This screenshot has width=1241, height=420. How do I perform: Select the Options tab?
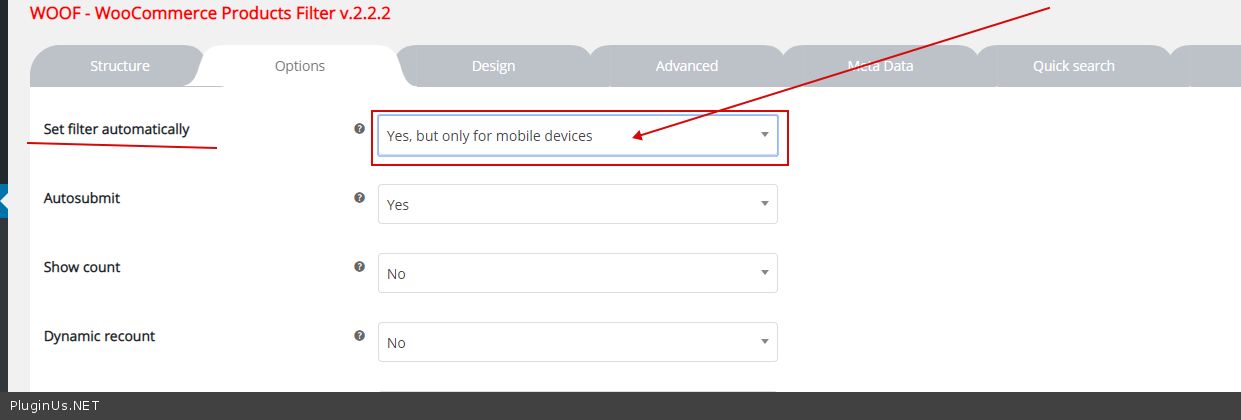(300, 66)
